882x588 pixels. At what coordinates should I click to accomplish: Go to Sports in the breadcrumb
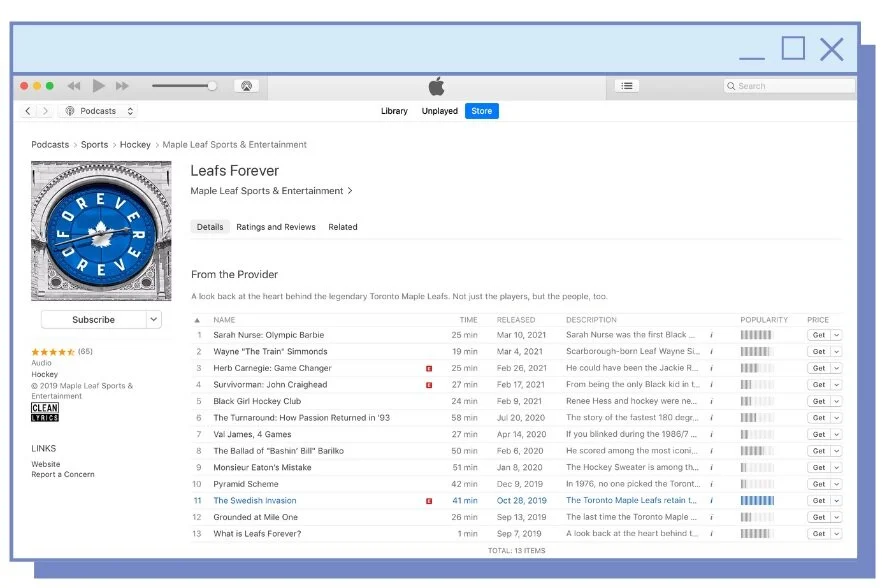tap(94, 145)
